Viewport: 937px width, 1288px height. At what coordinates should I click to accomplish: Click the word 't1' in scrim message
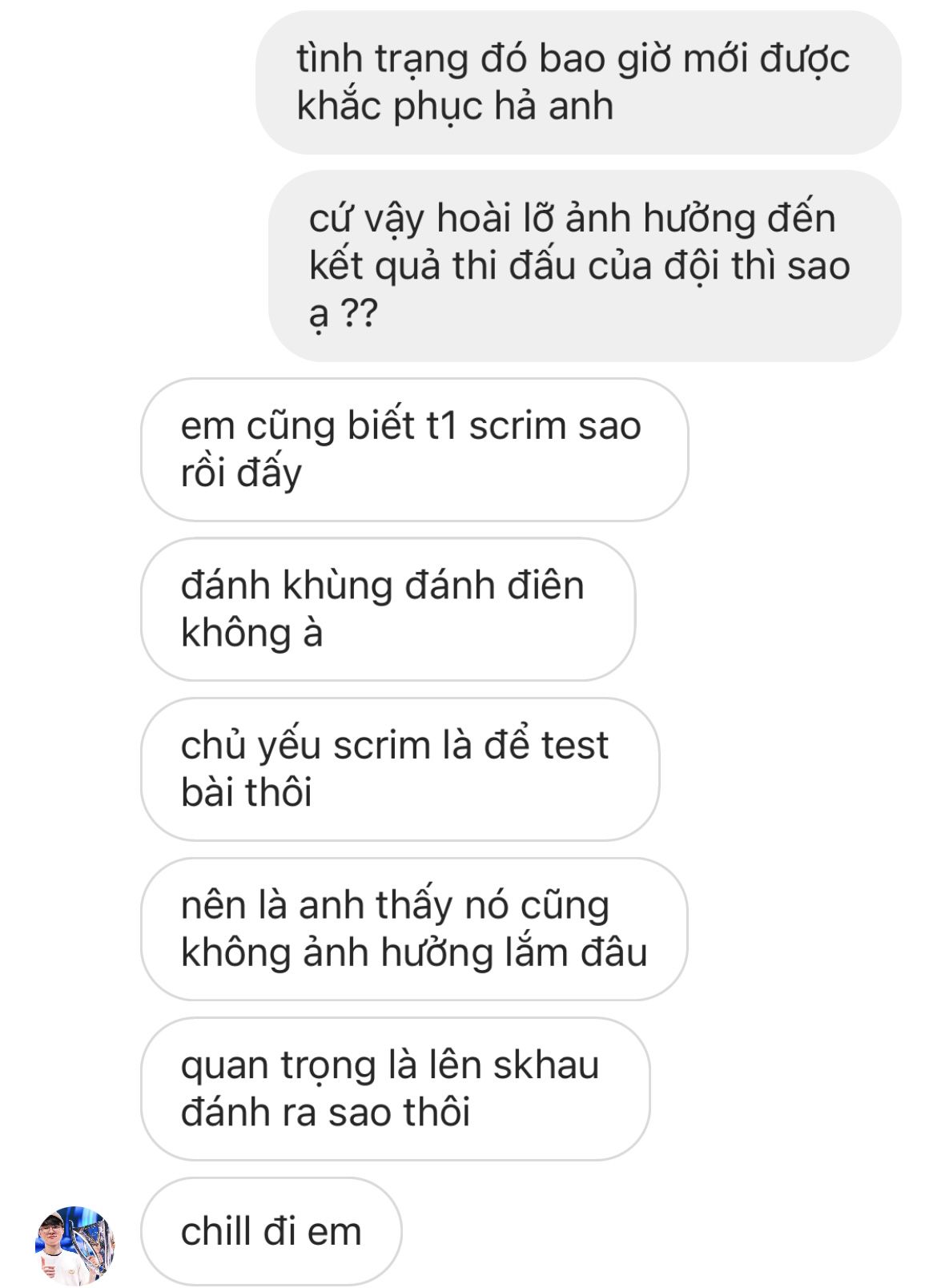pyautogui.click(x=441, y=426)
